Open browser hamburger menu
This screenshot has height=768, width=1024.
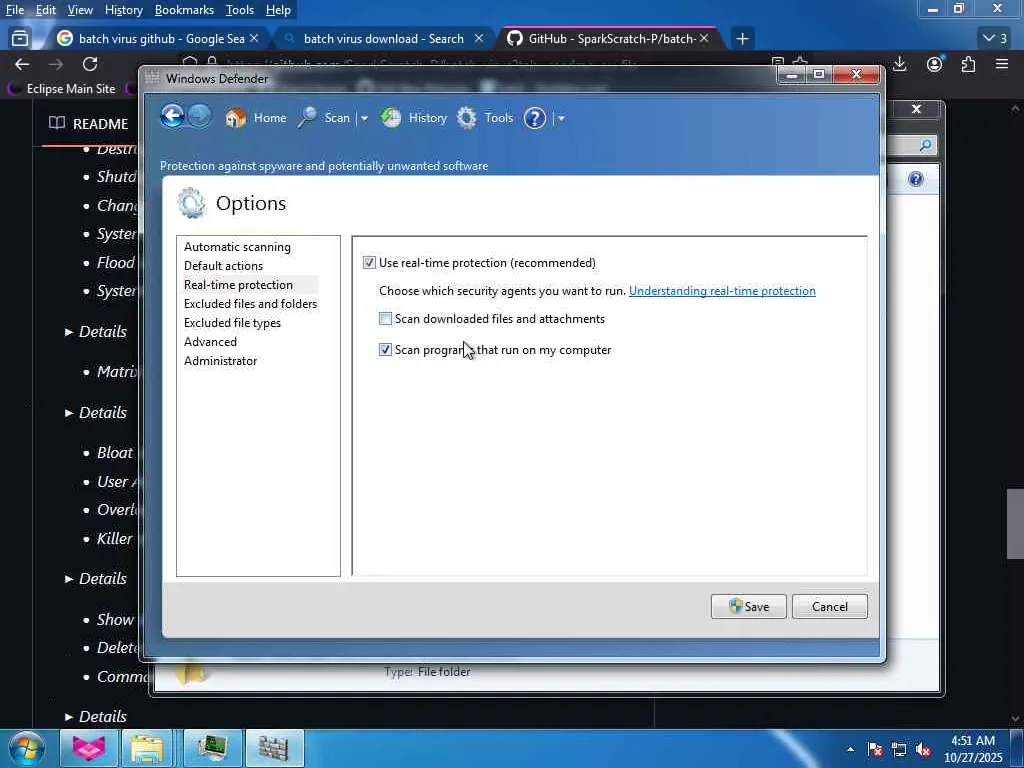tap(1002, 64)
